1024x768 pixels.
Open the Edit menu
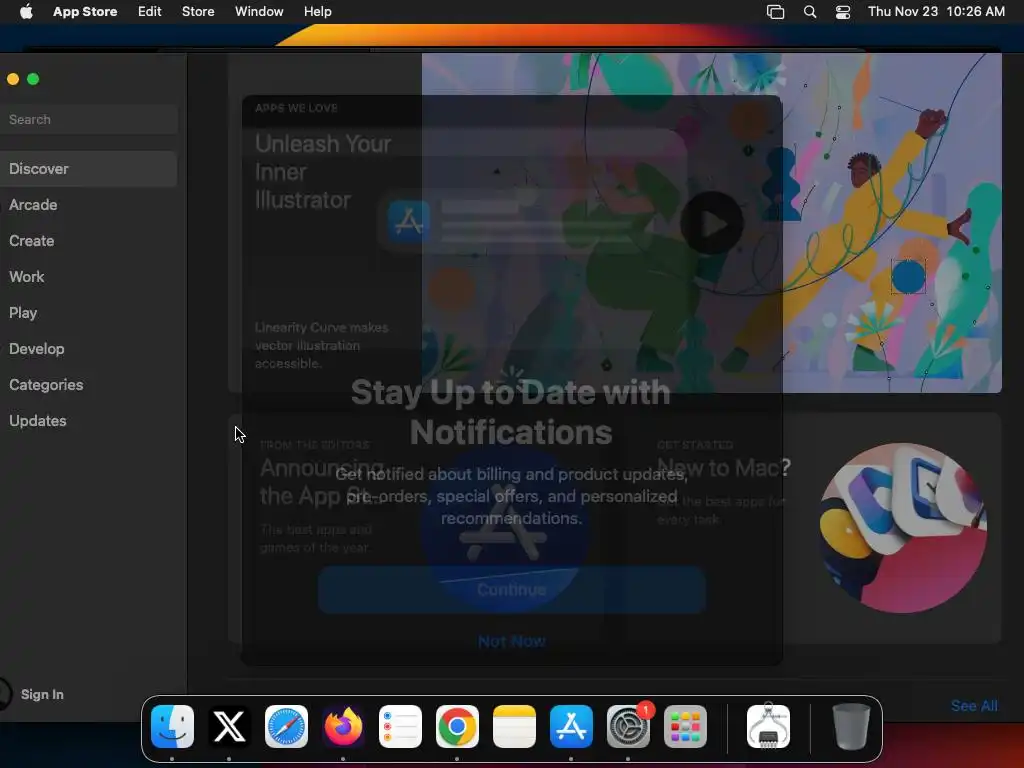pos(150,12)
